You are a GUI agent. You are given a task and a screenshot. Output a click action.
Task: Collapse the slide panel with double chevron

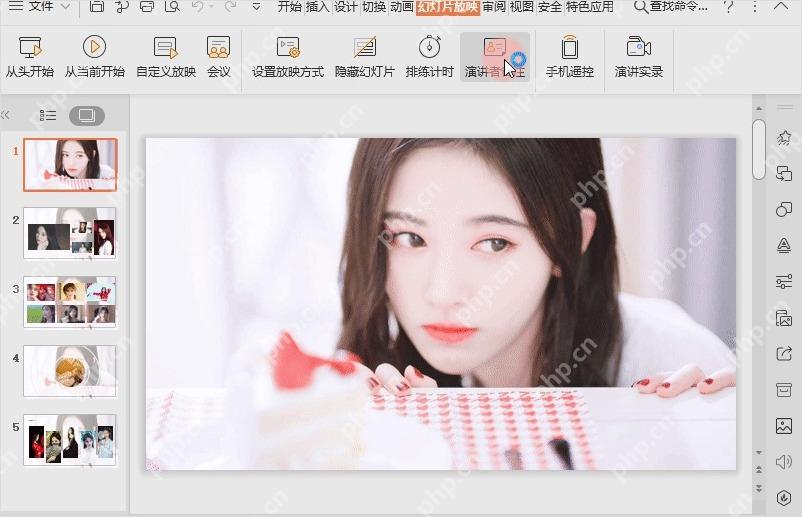coord(6,115)
